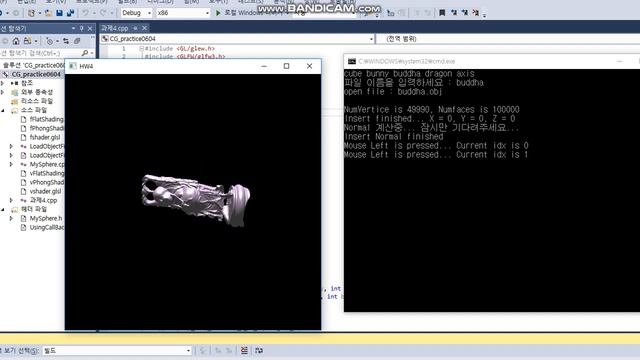The height and width of the screenshot is (360, 640).
Task: Close the 과제4.cpp editor tab
Action: pos(144,28)
